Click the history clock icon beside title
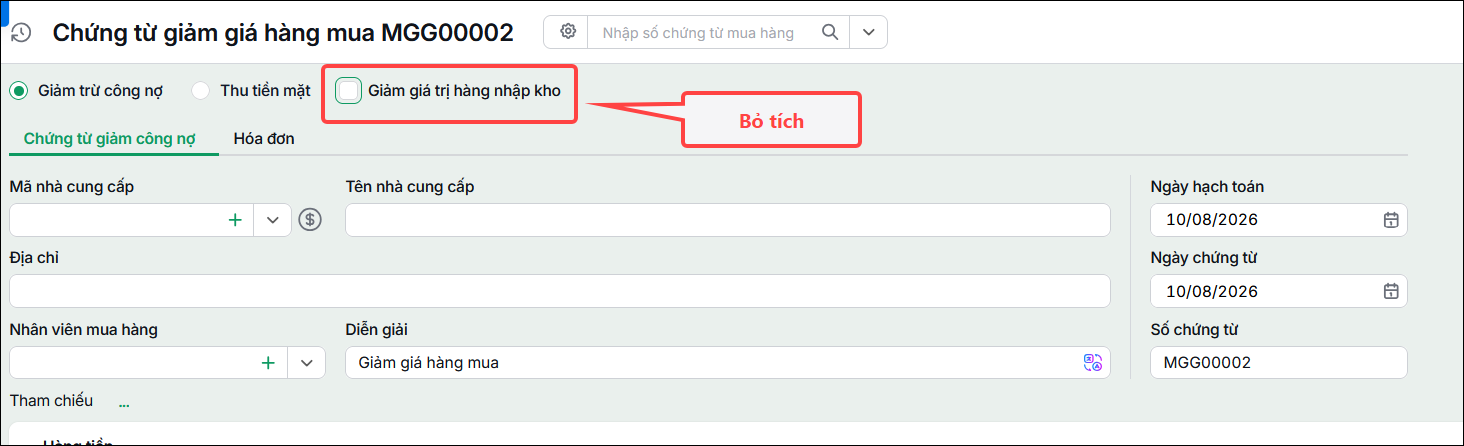1464x446 pixels. point(21,33)
